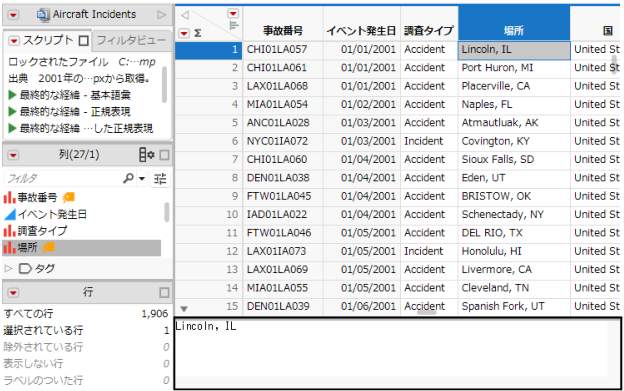This screenshot has width=624, height=391.
Task: Run the 最終的な経緯 - 基本語彙 script
Action: tap(12, 95)
